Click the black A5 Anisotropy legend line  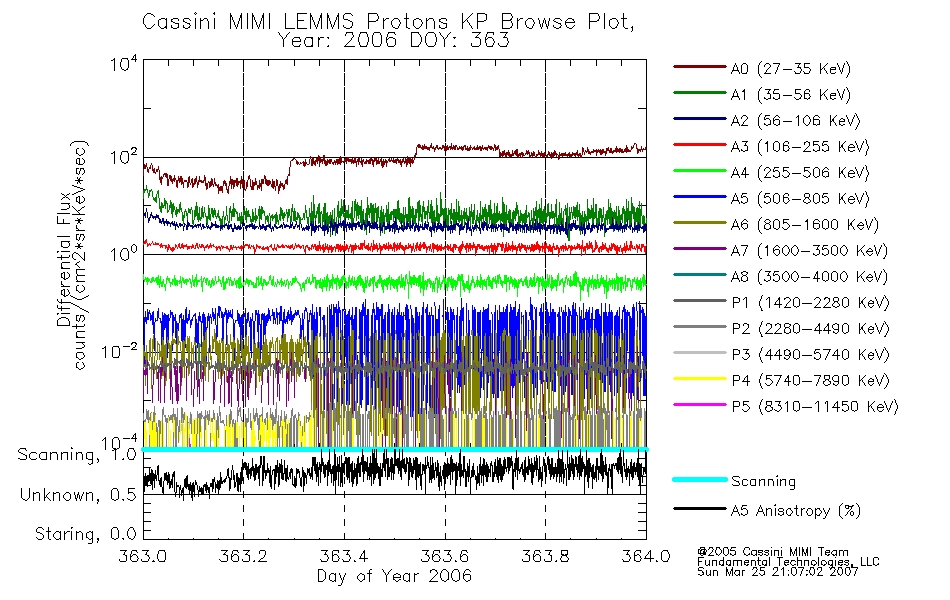point(700,508)
